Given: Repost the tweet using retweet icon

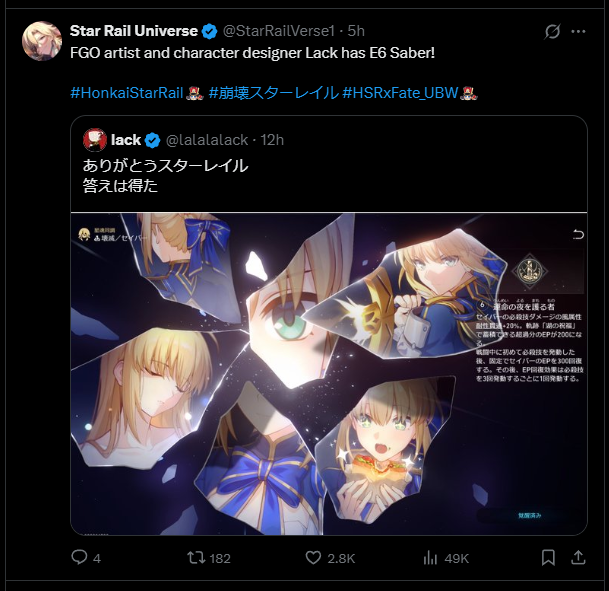Looking at the screenshot, I should tap(195, 558).
